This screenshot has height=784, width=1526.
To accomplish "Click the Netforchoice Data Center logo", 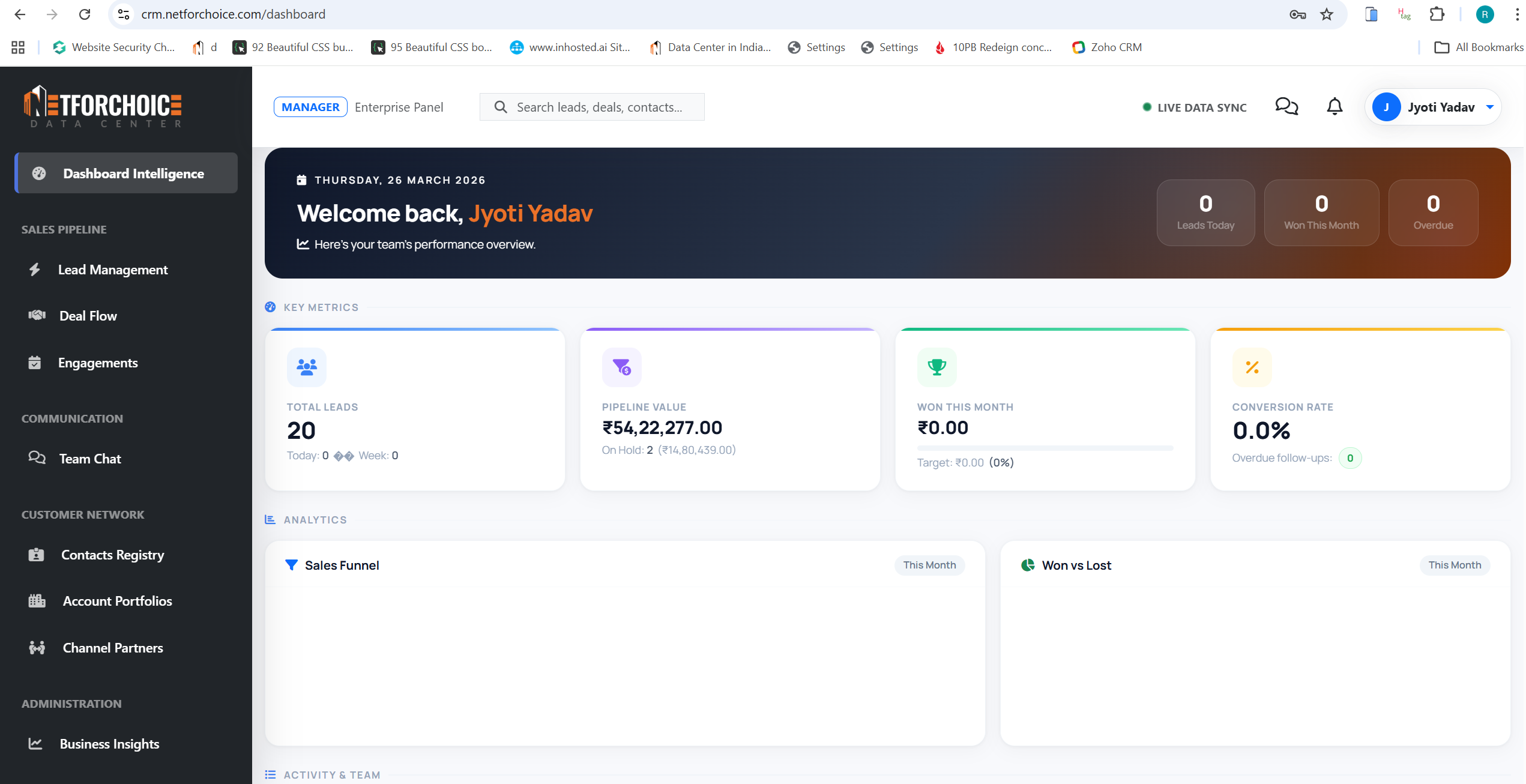I will coord(103,107).
